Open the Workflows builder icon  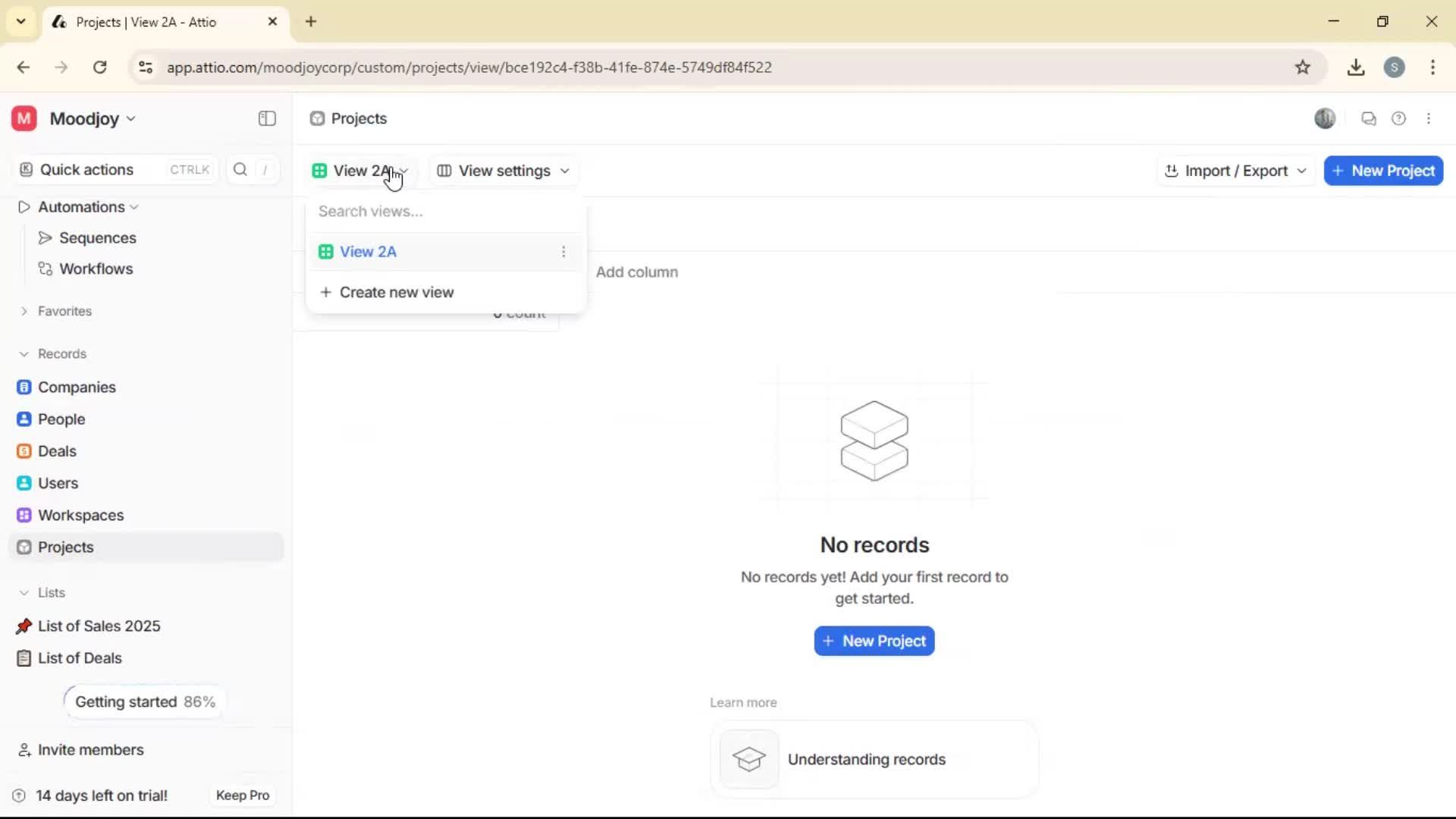tap(45, 268)
